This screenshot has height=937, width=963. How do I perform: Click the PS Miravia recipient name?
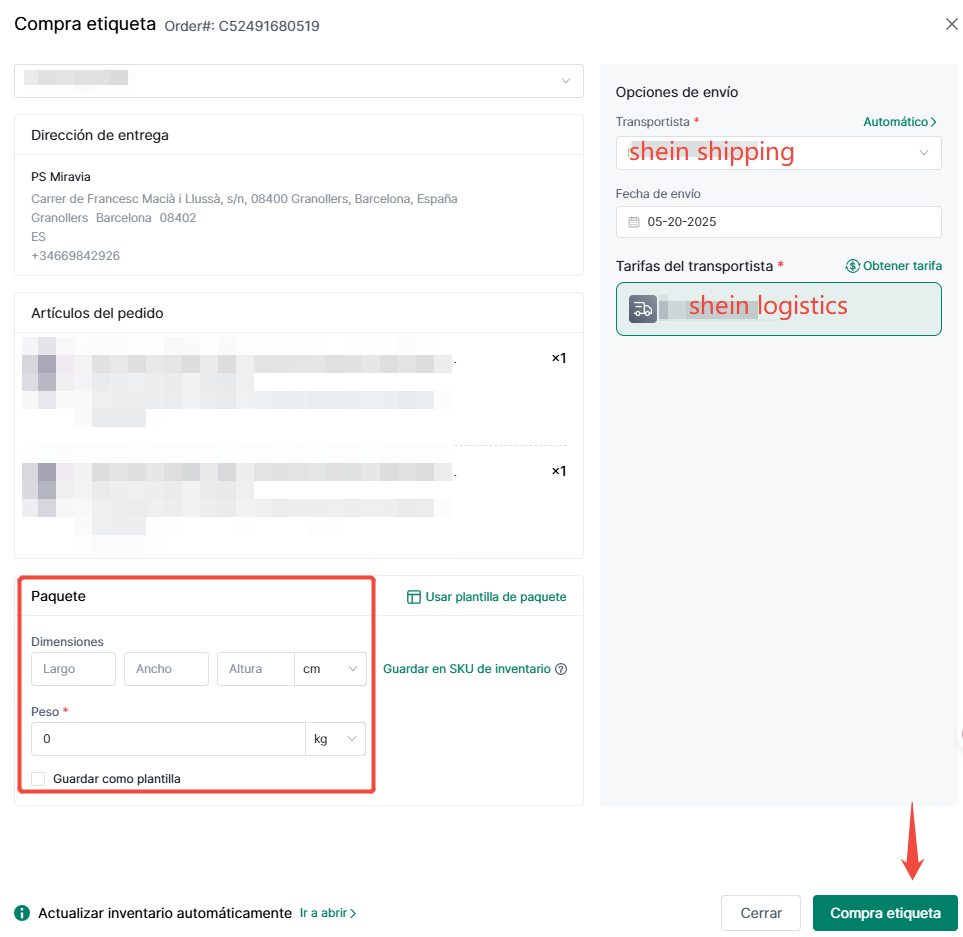(x=61, y=177)
